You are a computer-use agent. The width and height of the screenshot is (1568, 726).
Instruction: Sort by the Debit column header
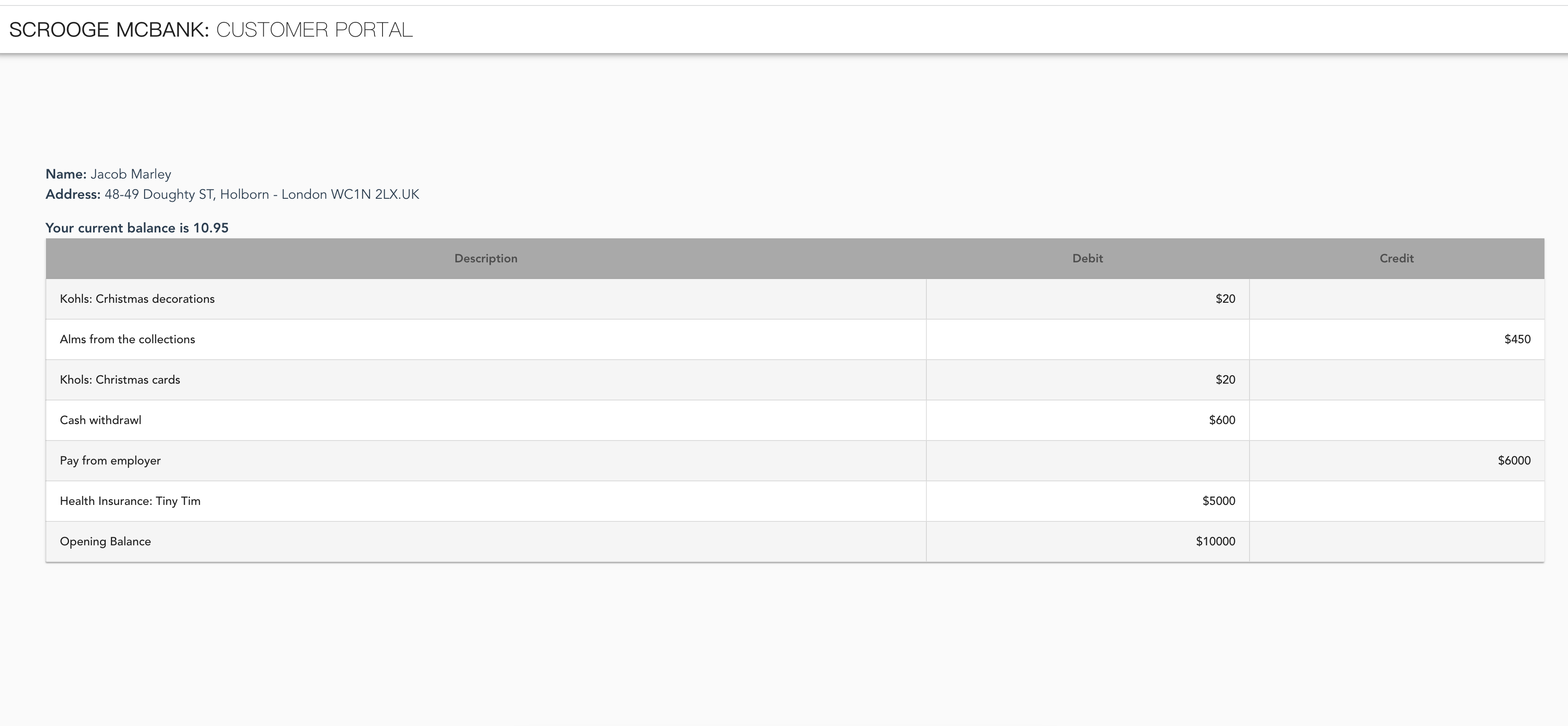(1087, 258)
